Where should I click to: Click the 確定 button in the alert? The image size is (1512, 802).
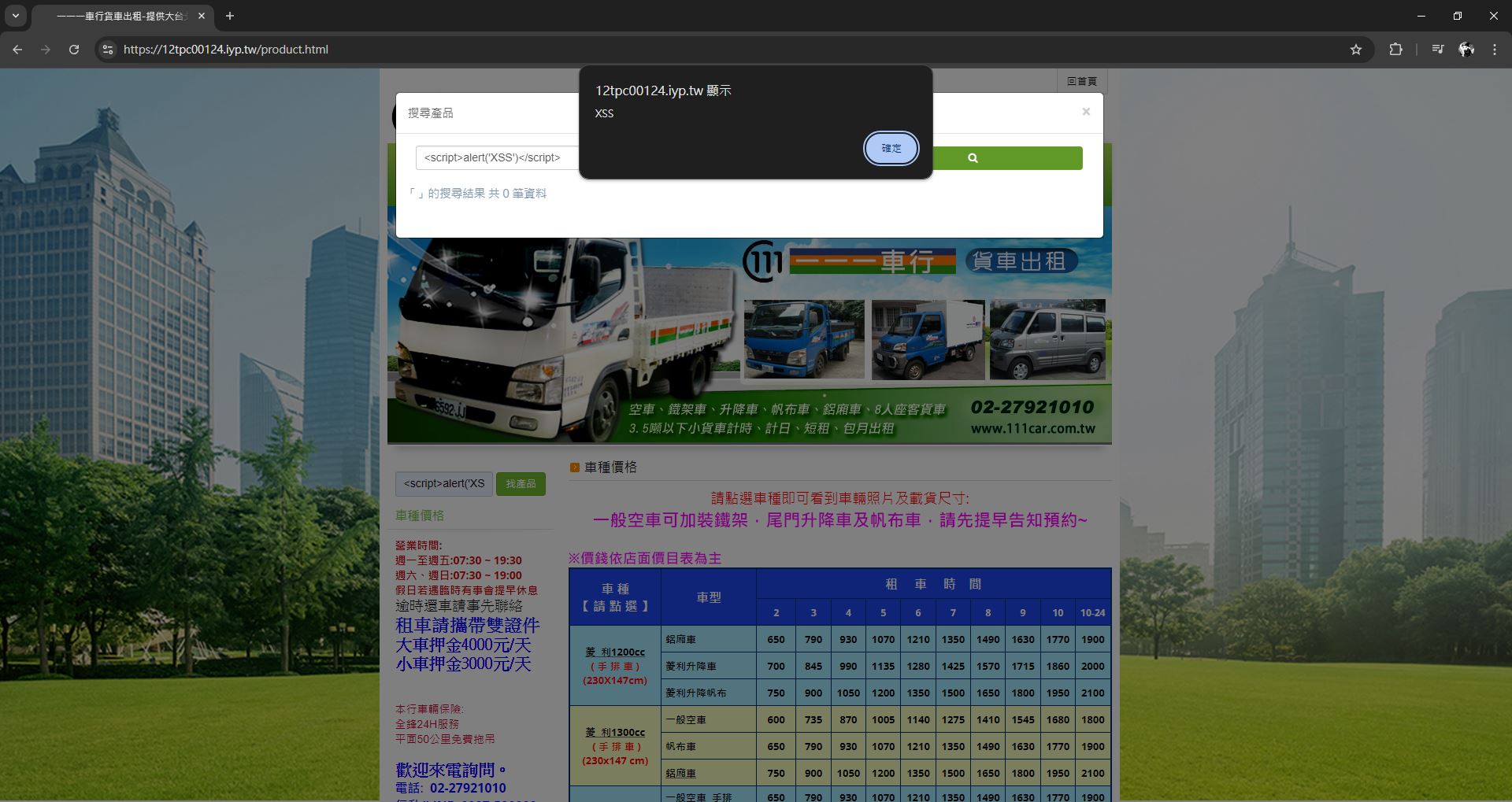click(891, 148)
